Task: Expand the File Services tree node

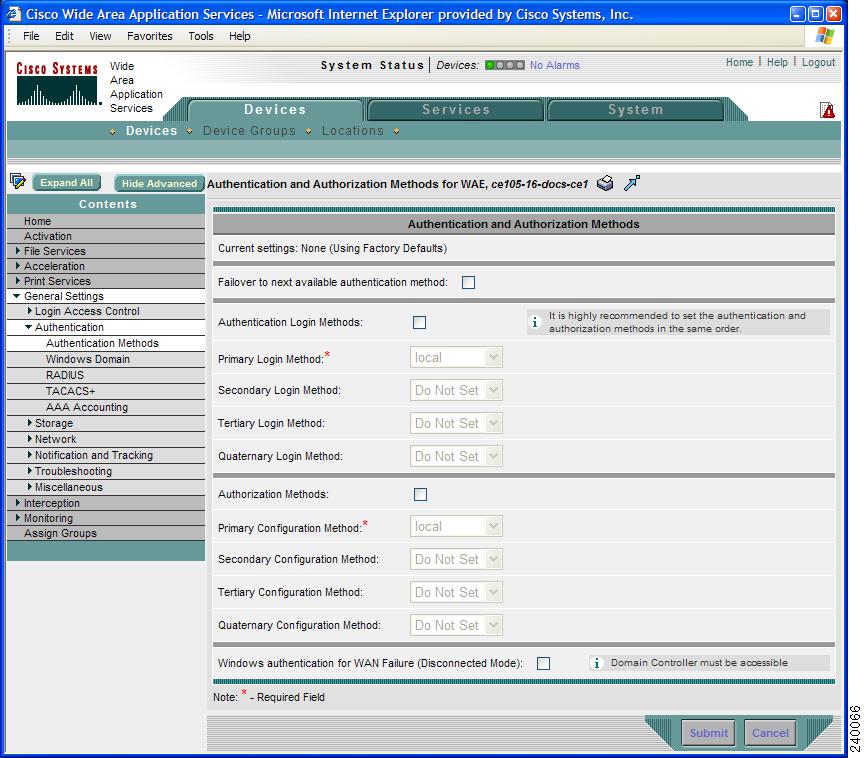Action: [x=18, y=250]
